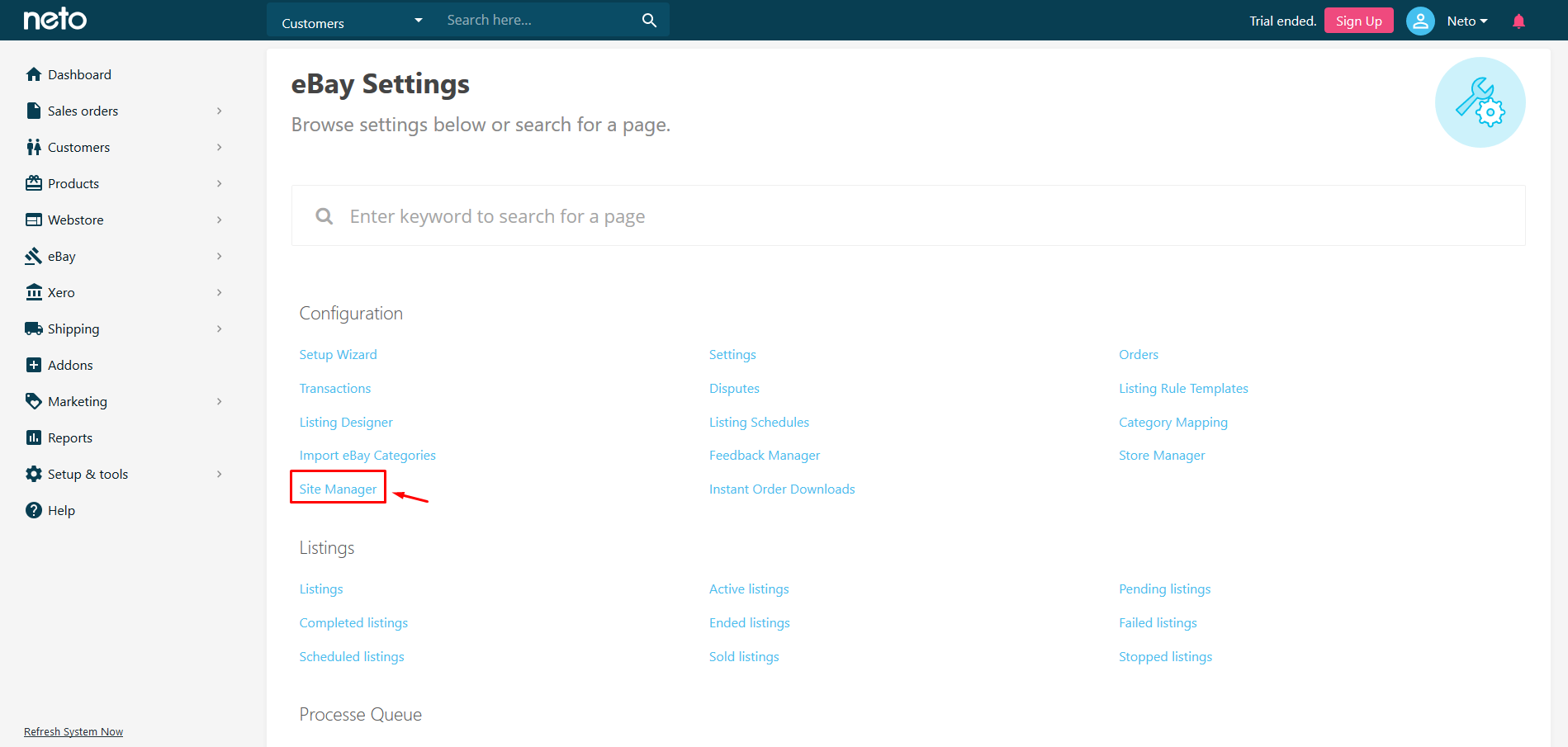Open Feedback Manager link

(765, 455)
